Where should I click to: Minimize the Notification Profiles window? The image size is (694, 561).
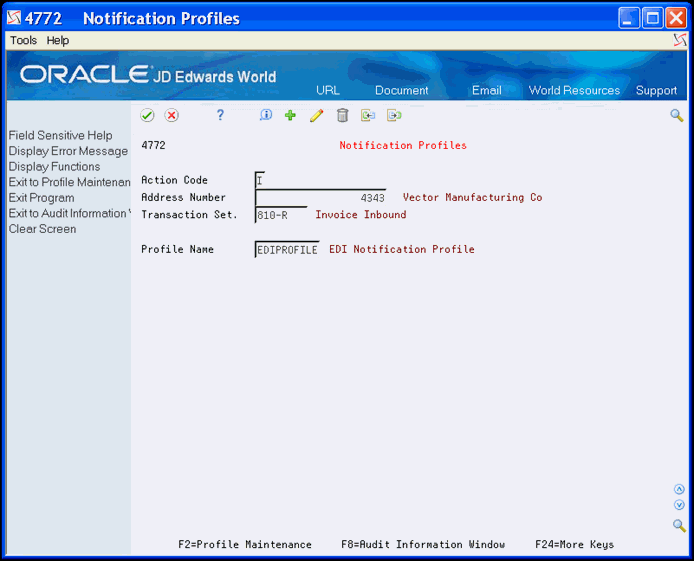(628, 18)
